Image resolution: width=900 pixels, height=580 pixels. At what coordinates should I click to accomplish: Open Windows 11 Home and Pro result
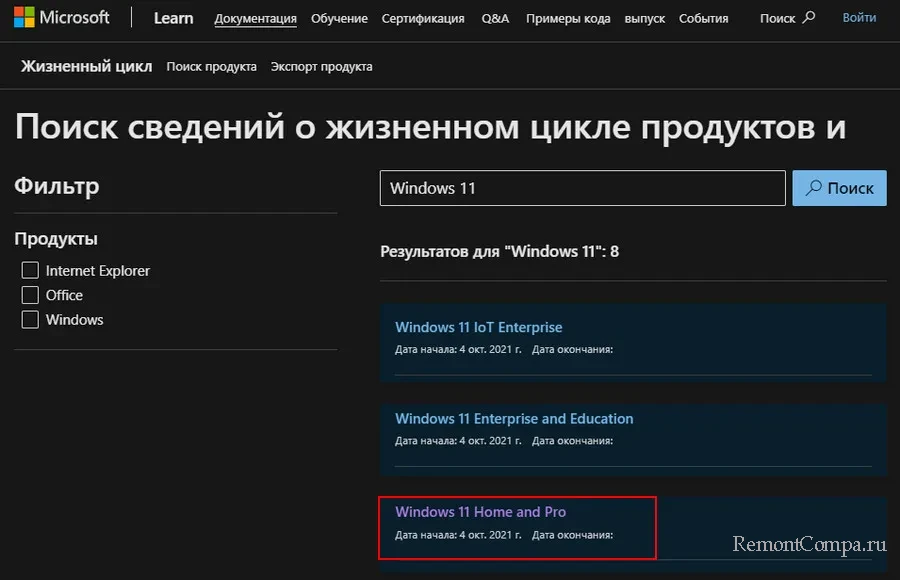[x=480, y=512]
